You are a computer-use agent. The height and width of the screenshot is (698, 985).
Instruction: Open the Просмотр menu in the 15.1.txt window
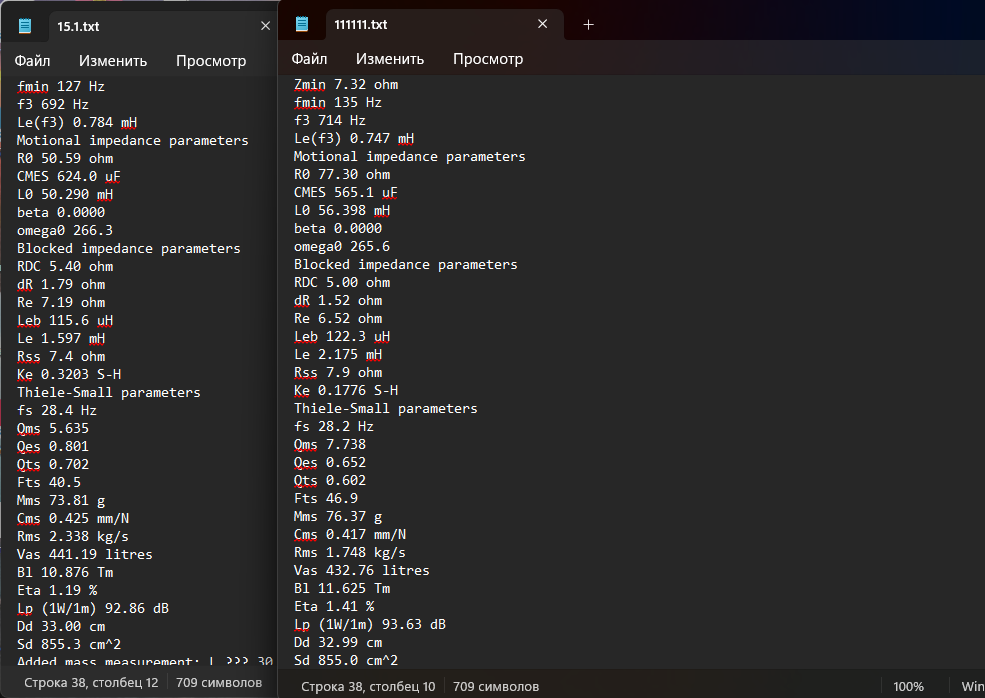211,60
